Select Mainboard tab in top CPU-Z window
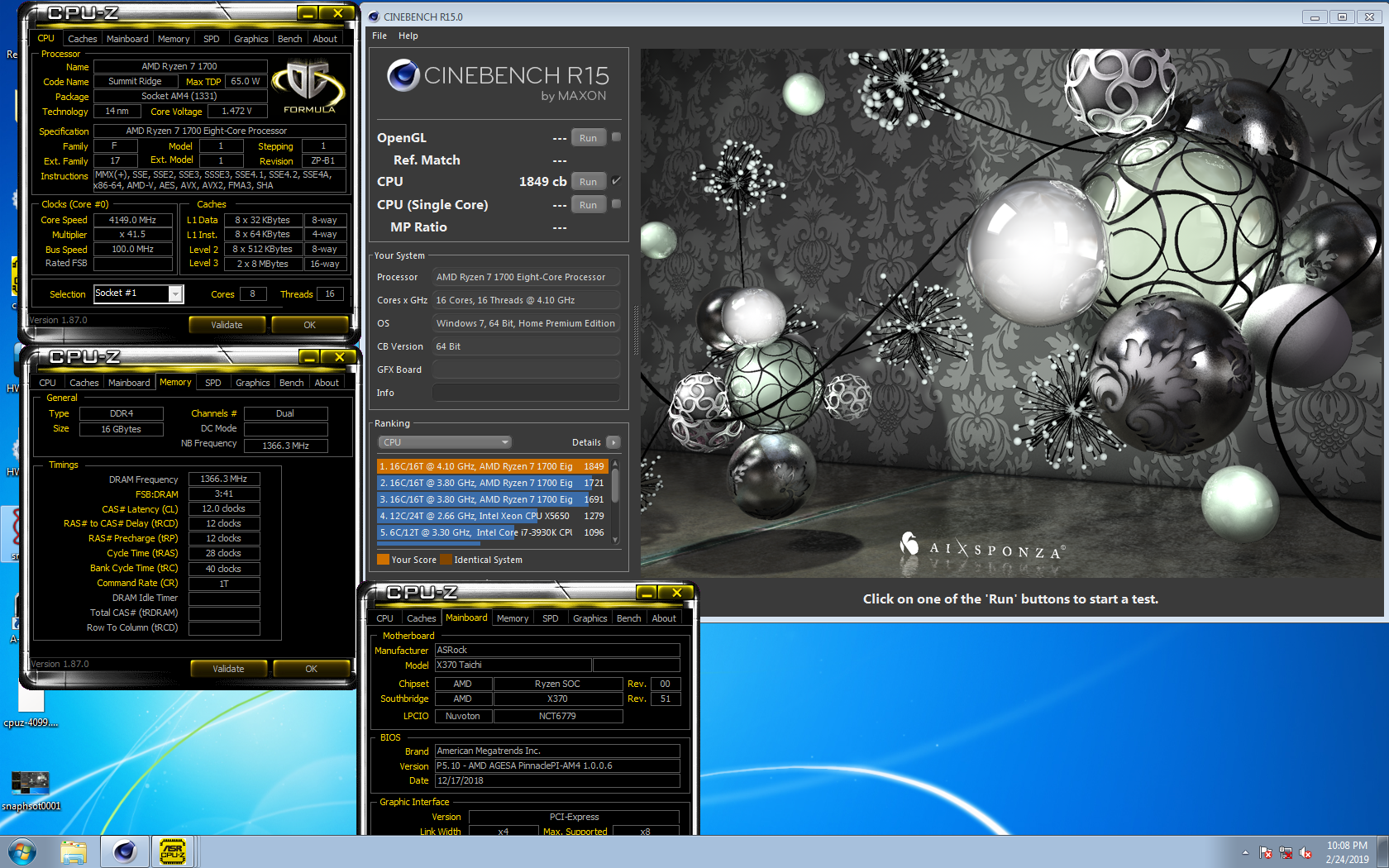1389x868 pixels. [x=127, y=39]
